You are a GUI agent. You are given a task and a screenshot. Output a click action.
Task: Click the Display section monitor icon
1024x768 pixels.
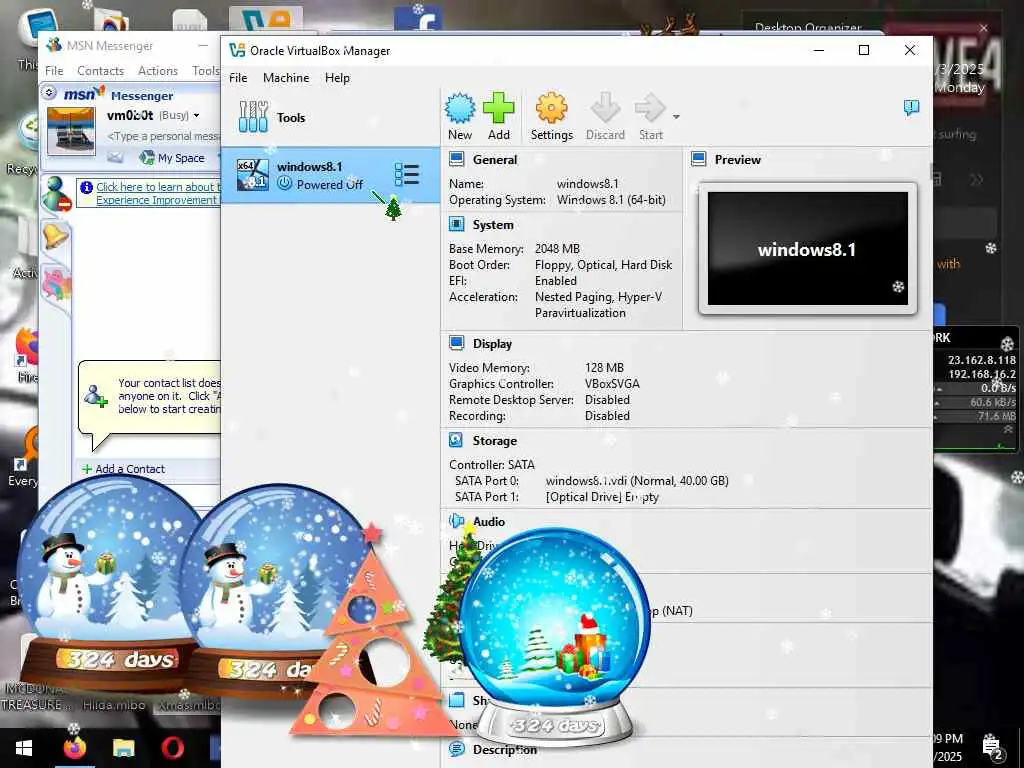click(x=456, y=344)
